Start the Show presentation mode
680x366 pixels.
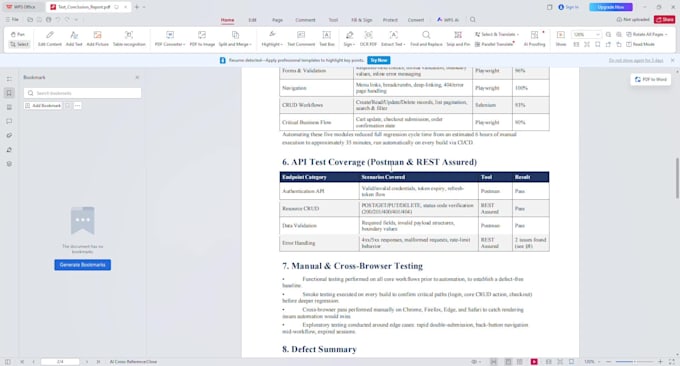click(561, 39)
